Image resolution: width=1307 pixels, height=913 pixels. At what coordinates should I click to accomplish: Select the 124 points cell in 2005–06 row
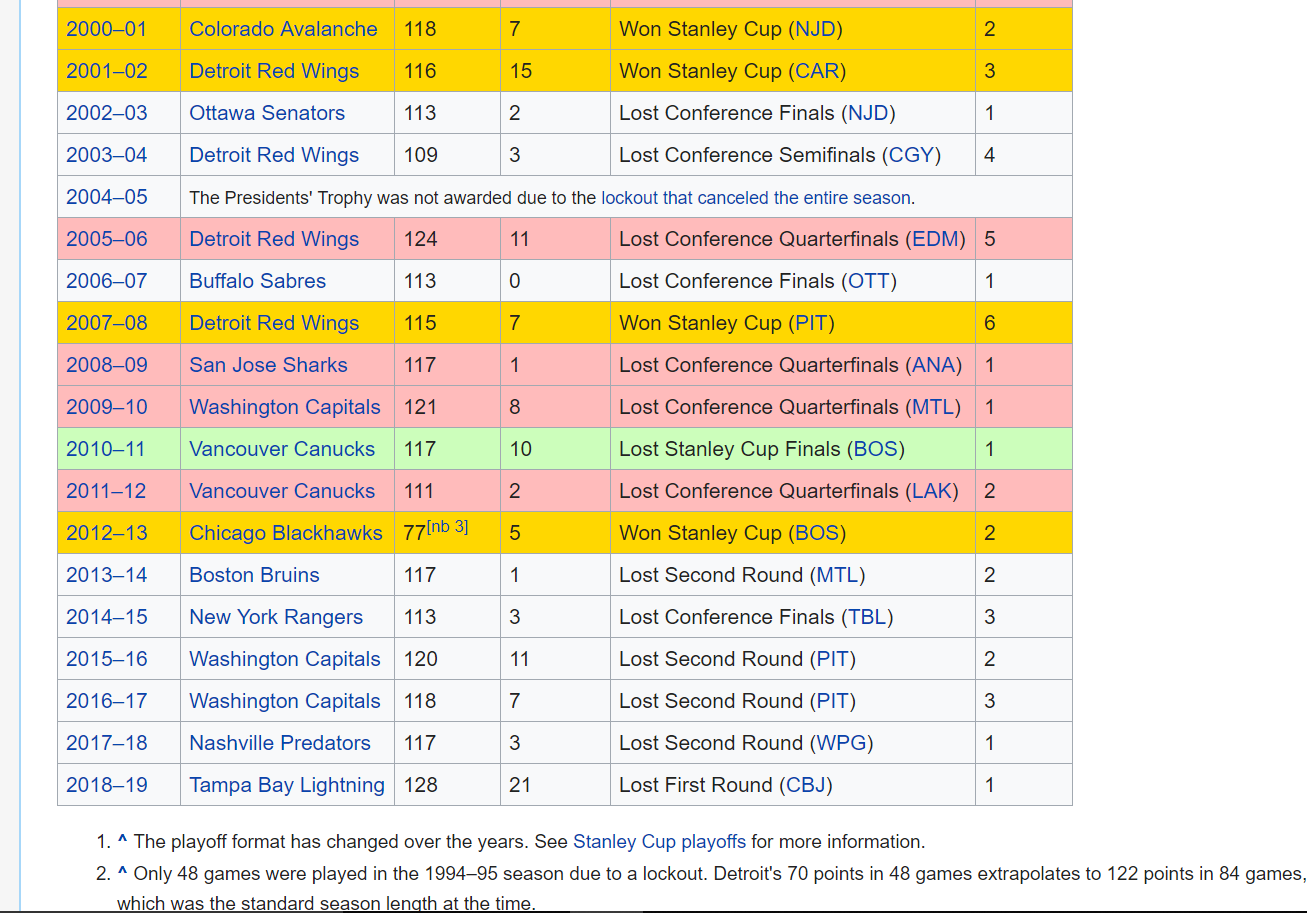click(x=447, y=239)
